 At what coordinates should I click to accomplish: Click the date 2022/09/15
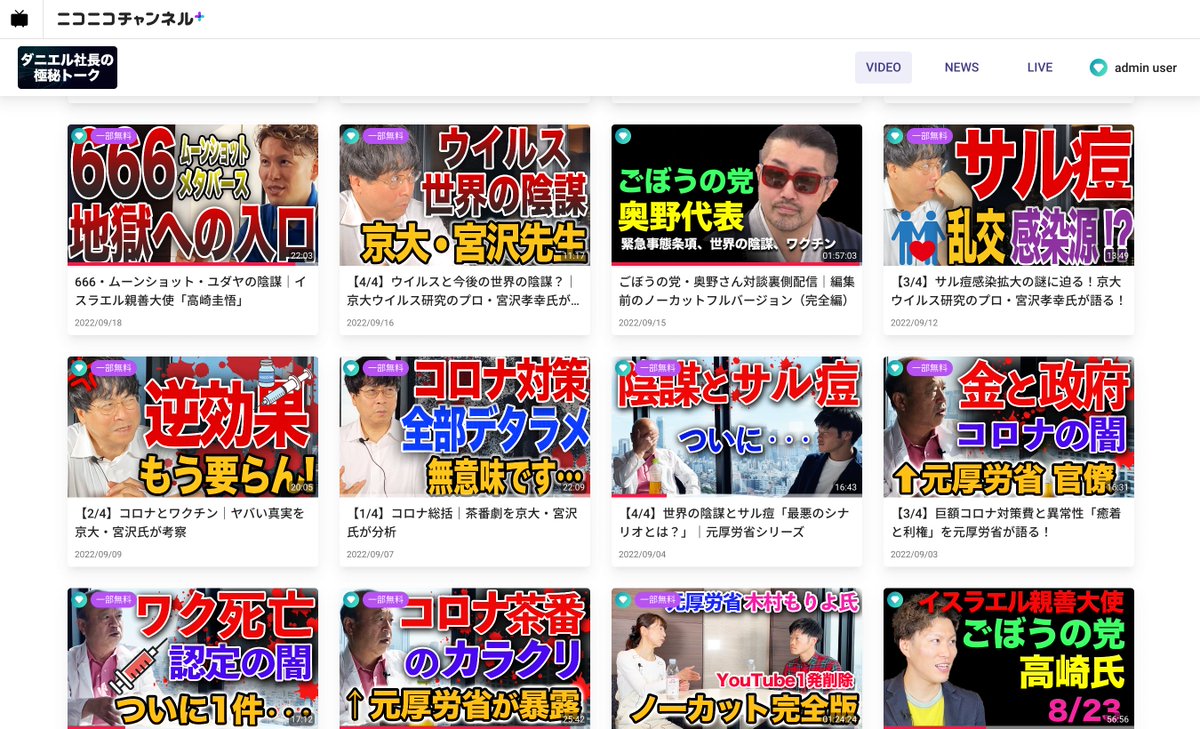click(x=642, y=322)
